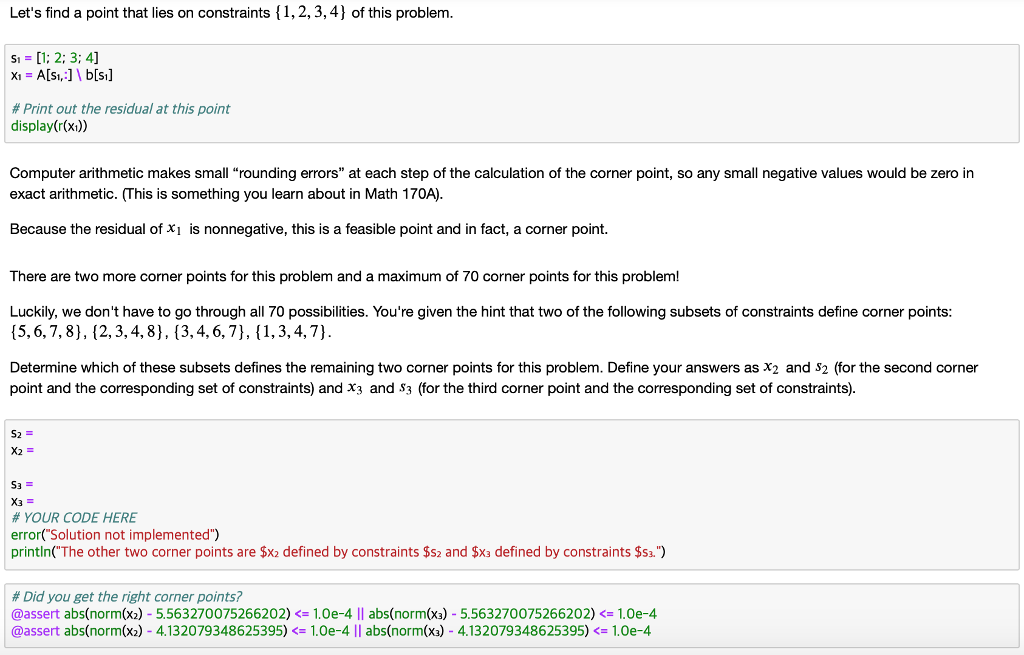Click the empty x₂ = definition line
Image resolution: width=1024 pixels, height=655 pixels.
(20, 450)
